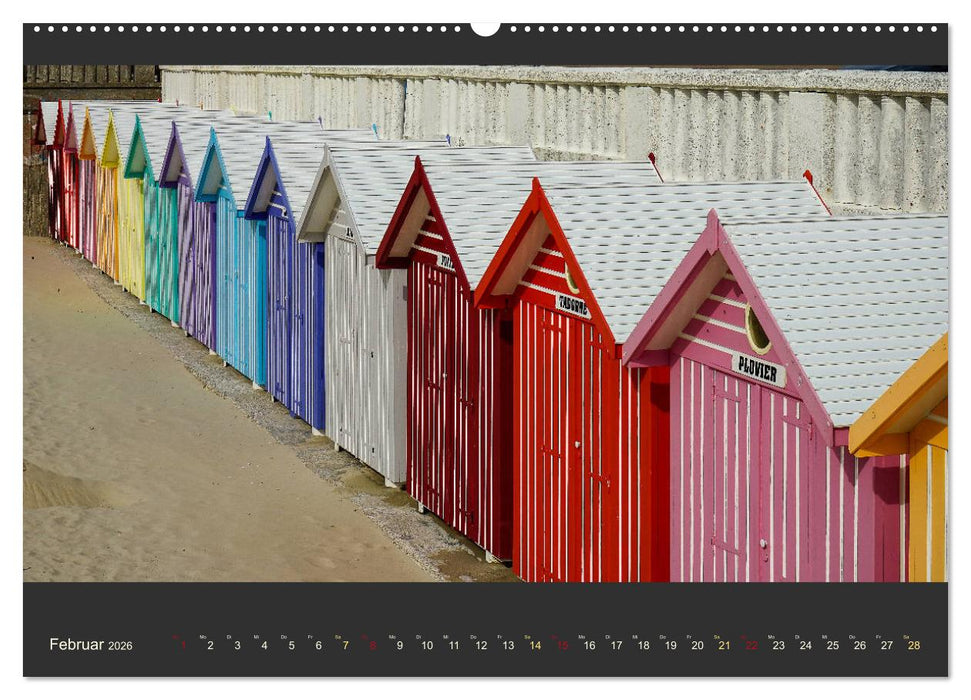This screenshot has width=971, height=700.
Task: Select date 25 in the date row
Action: [832, 646]
